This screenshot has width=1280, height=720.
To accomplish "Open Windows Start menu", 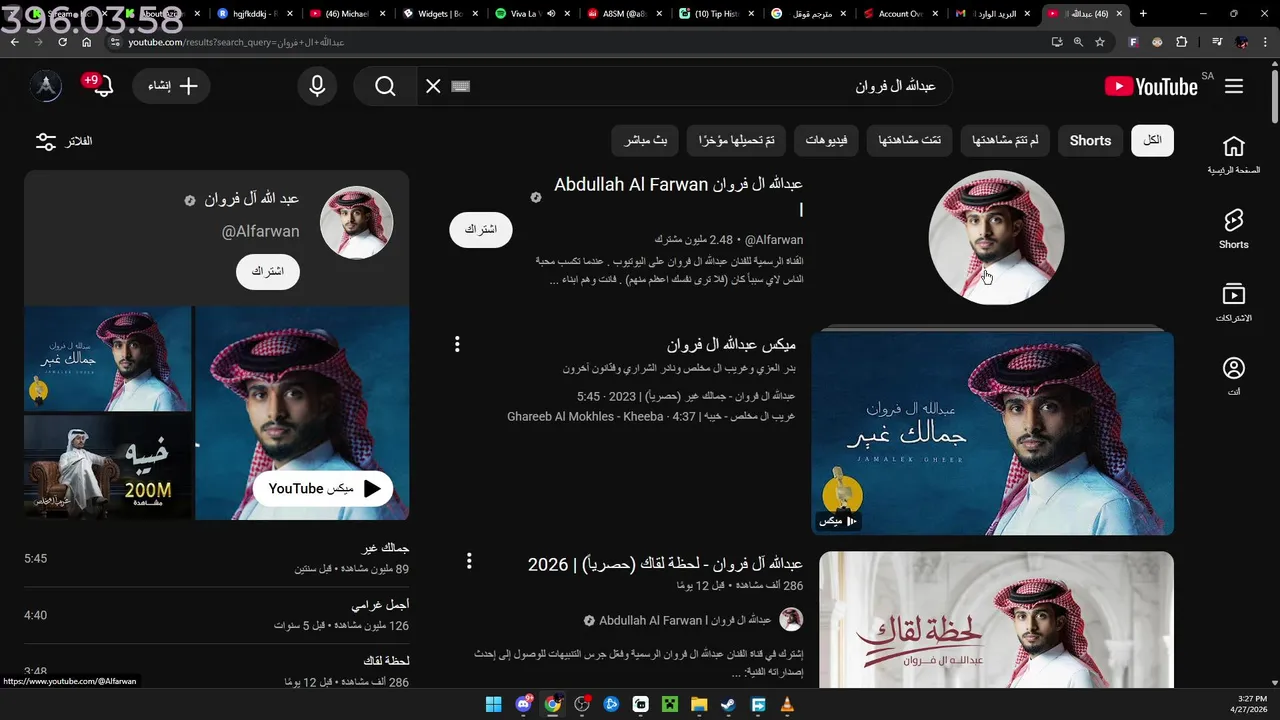I will (493, 704).
